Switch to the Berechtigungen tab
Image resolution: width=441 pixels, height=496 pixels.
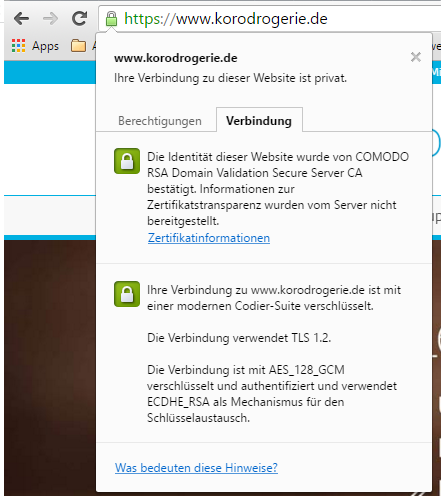160,121
